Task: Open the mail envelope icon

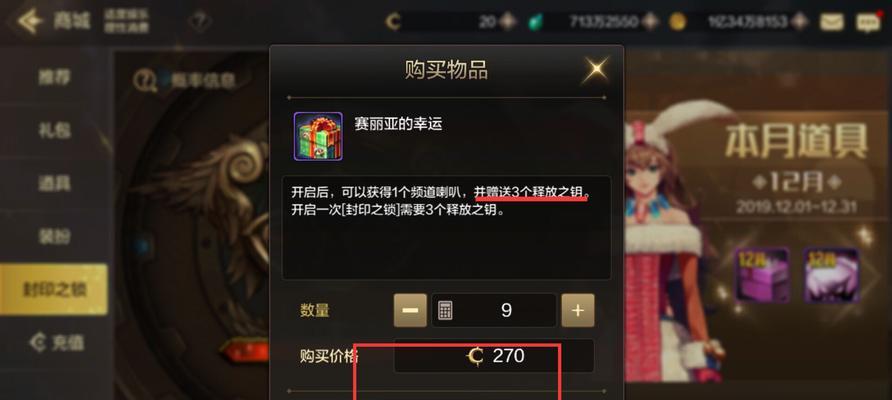Action: tap(831, 22)
